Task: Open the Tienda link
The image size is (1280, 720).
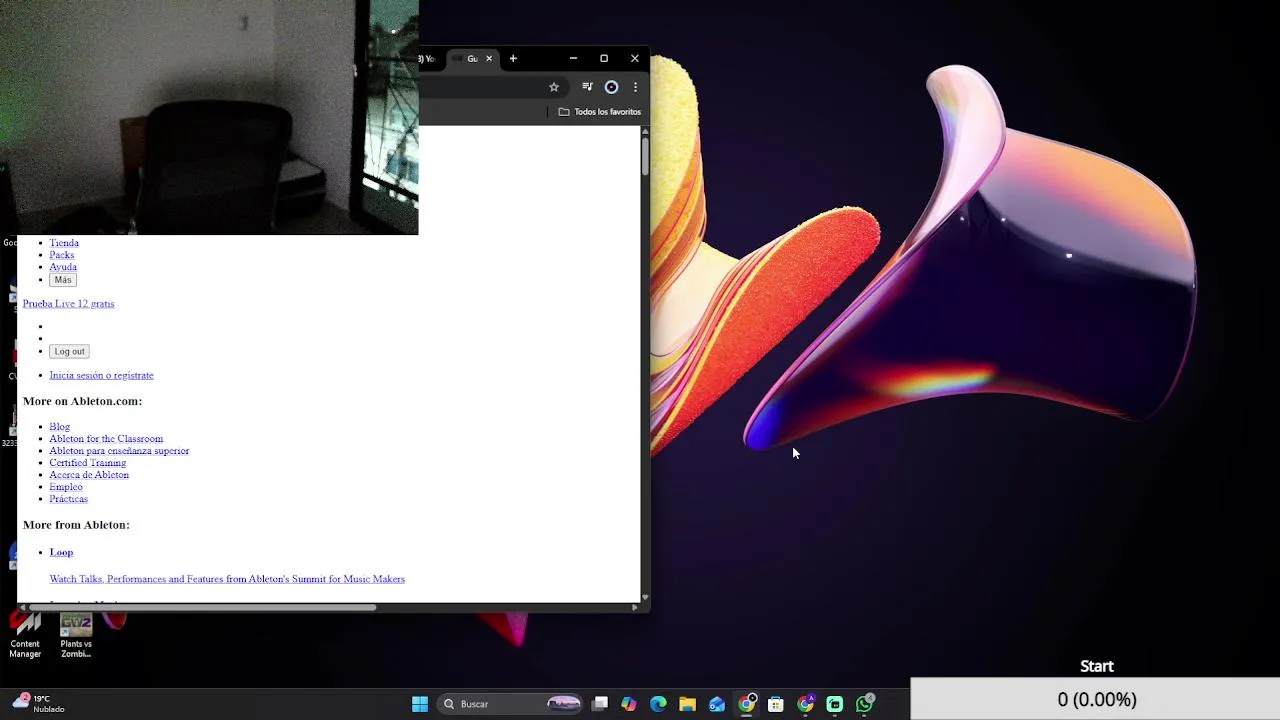Action: 64,243
